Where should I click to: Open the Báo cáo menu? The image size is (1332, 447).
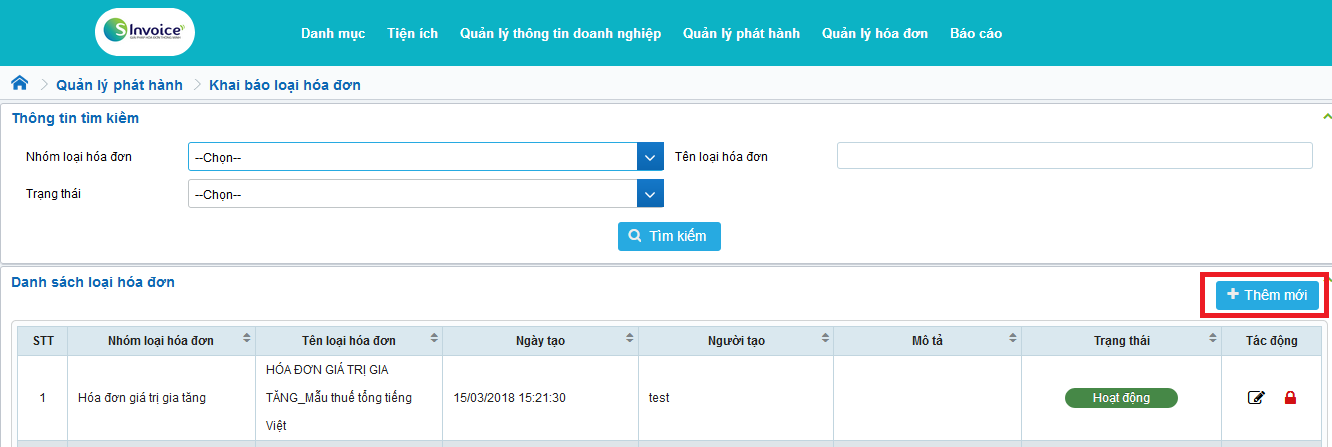[x=976, y=33]
